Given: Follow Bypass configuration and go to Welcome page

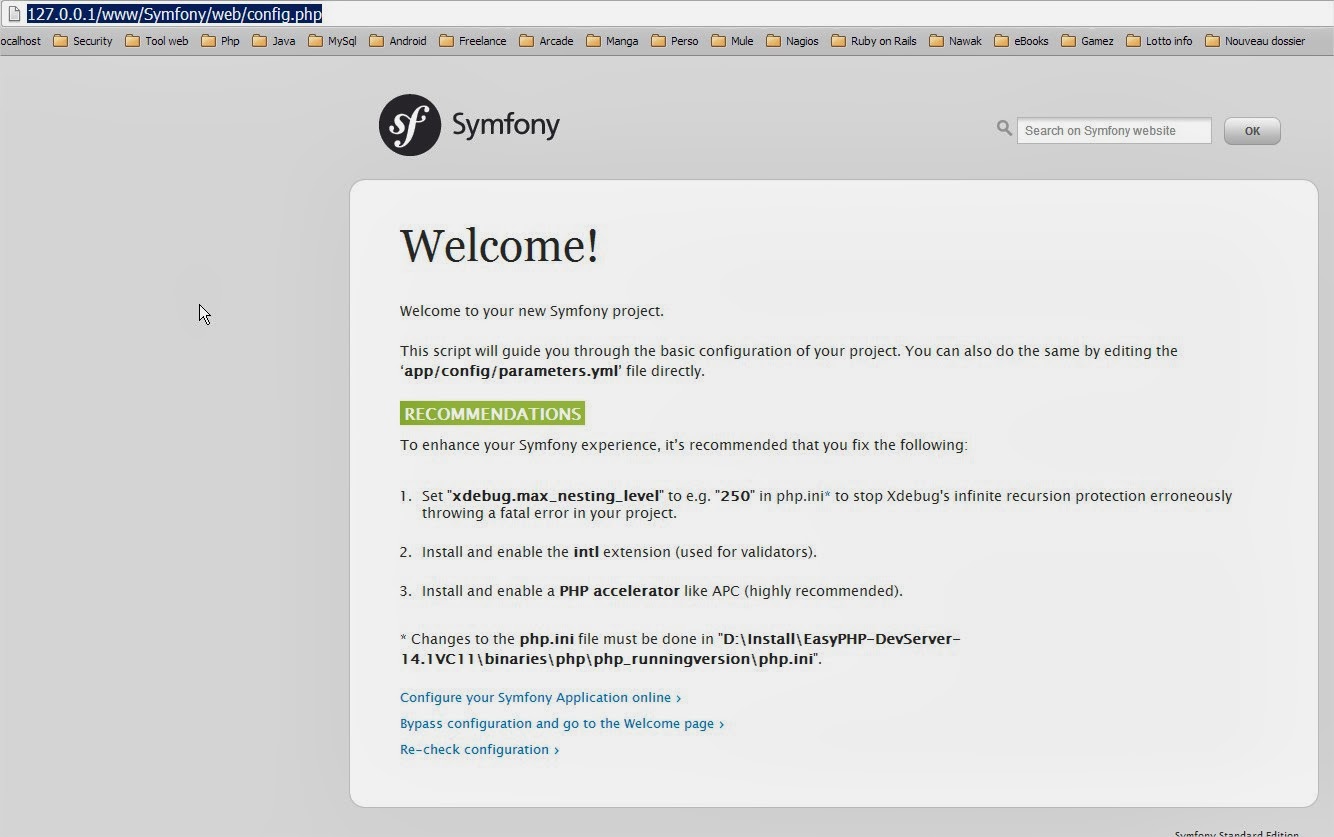Looking at the screenshot, I should point(562,723).
